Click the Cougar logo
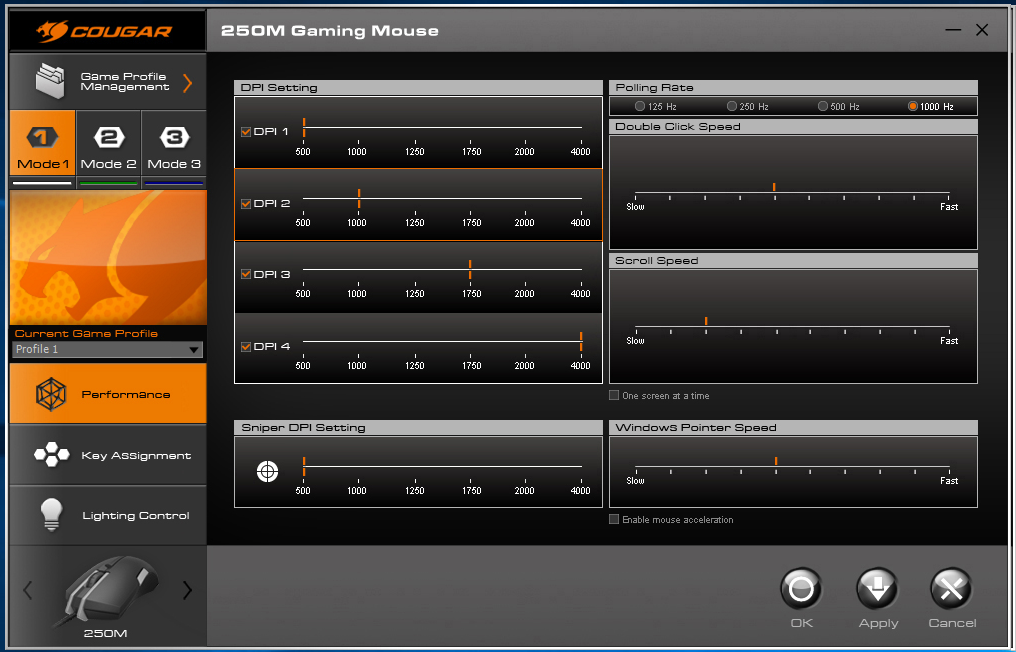 point(105,30)
